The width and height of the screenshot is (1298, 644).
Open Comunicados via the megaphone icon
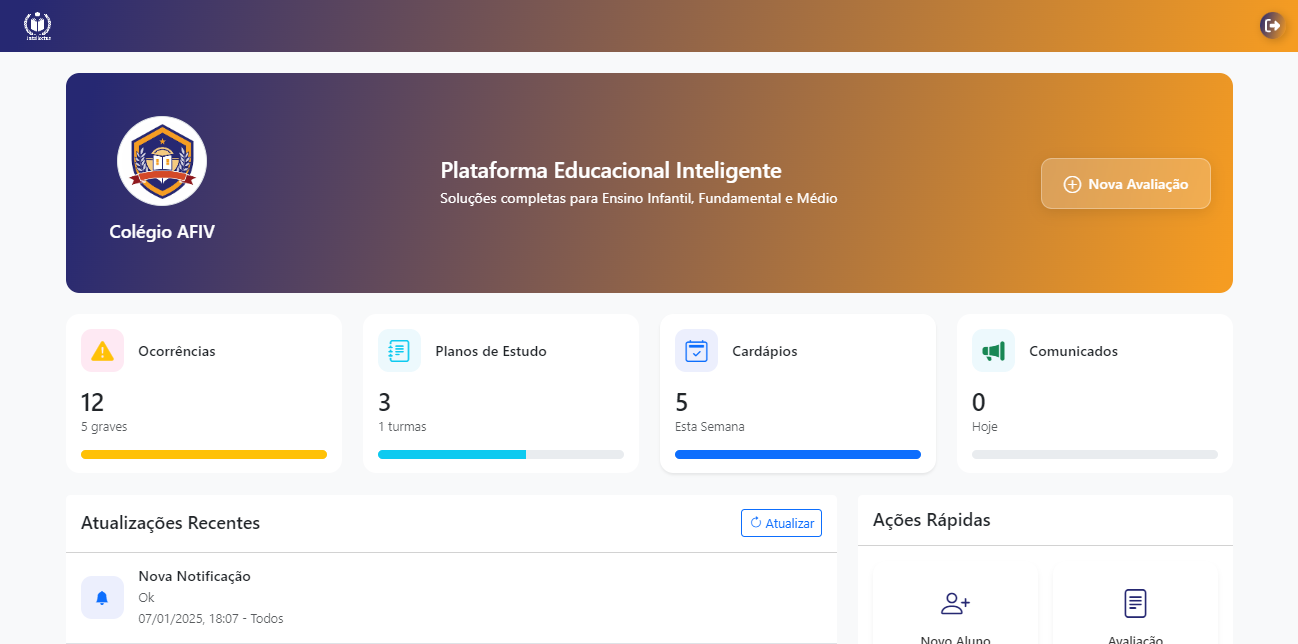[x=993, y=350]
